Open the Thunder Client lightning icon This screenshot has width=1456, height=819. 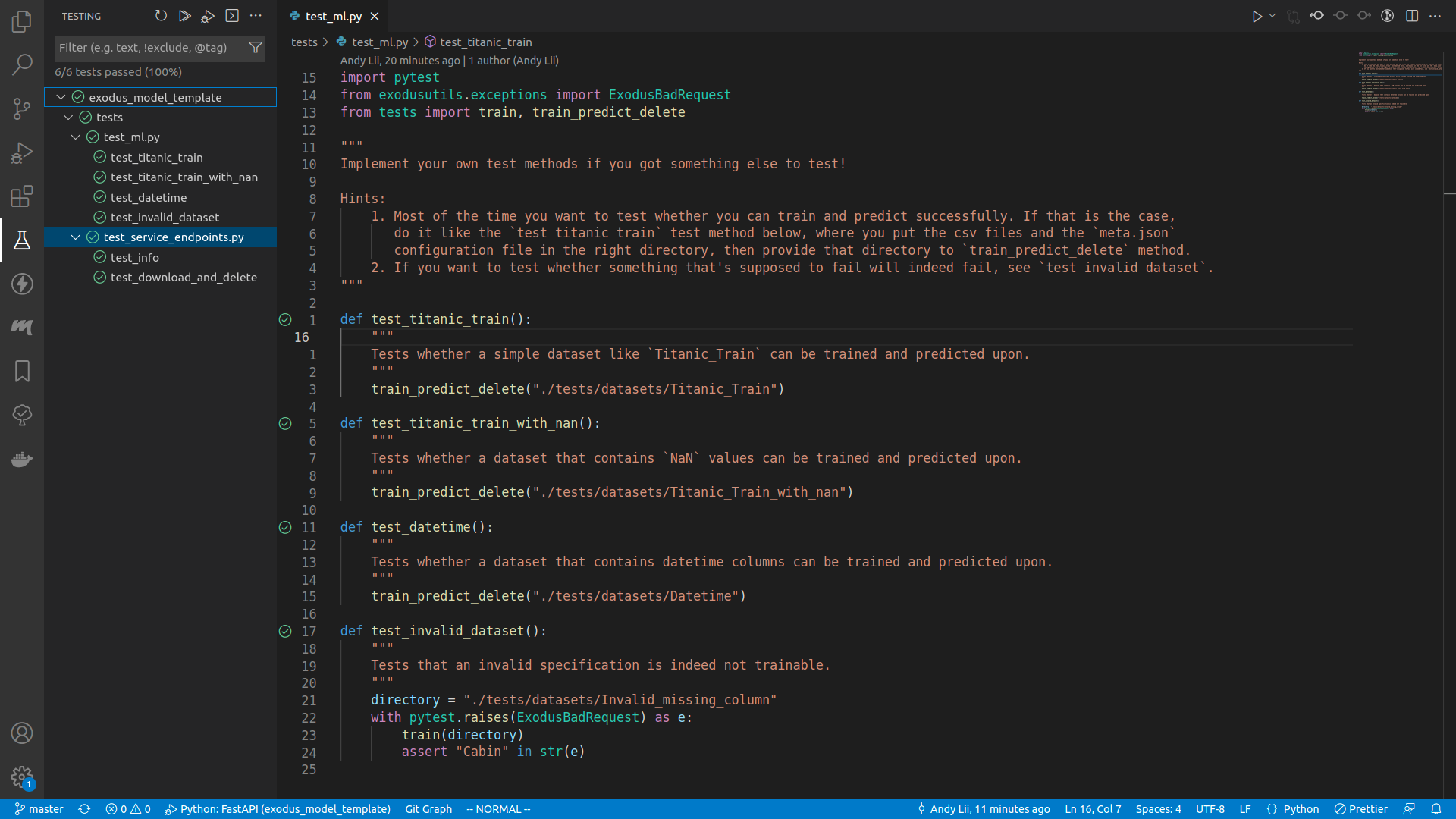click(x=22, y=284)
